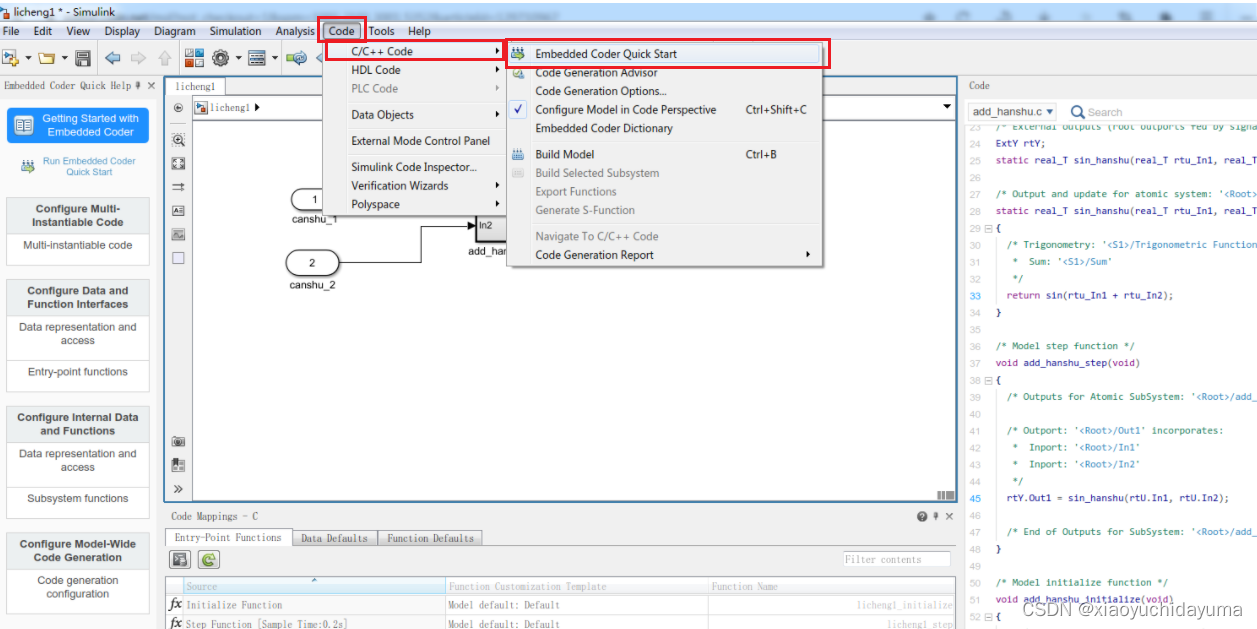The height and width of the screenshot is (629, 1257).
Task: Open Multi-instantiable code link
Action: click(x=78, y=245)
